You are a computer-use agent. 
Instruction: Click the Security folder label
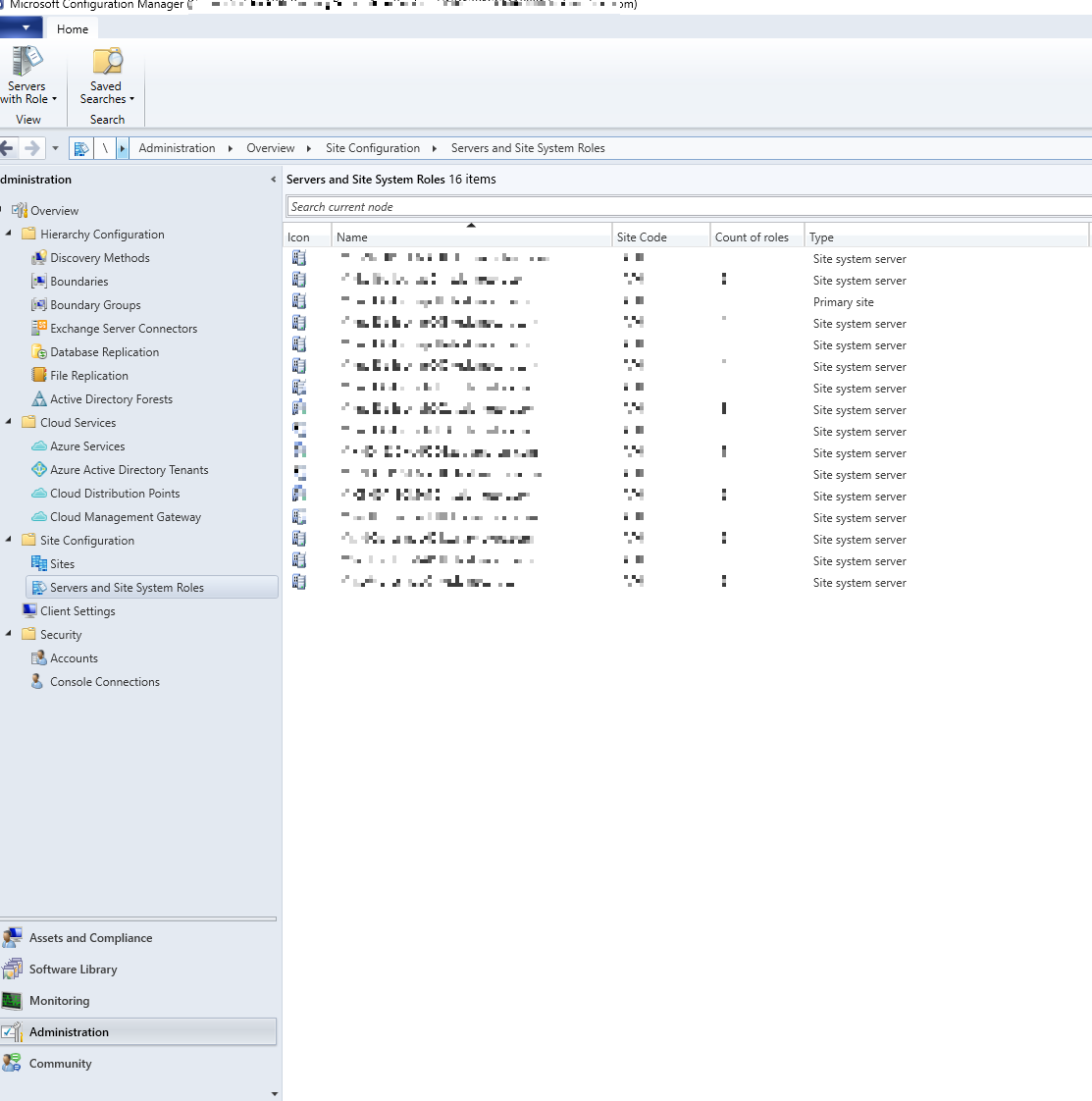[61, 635]
